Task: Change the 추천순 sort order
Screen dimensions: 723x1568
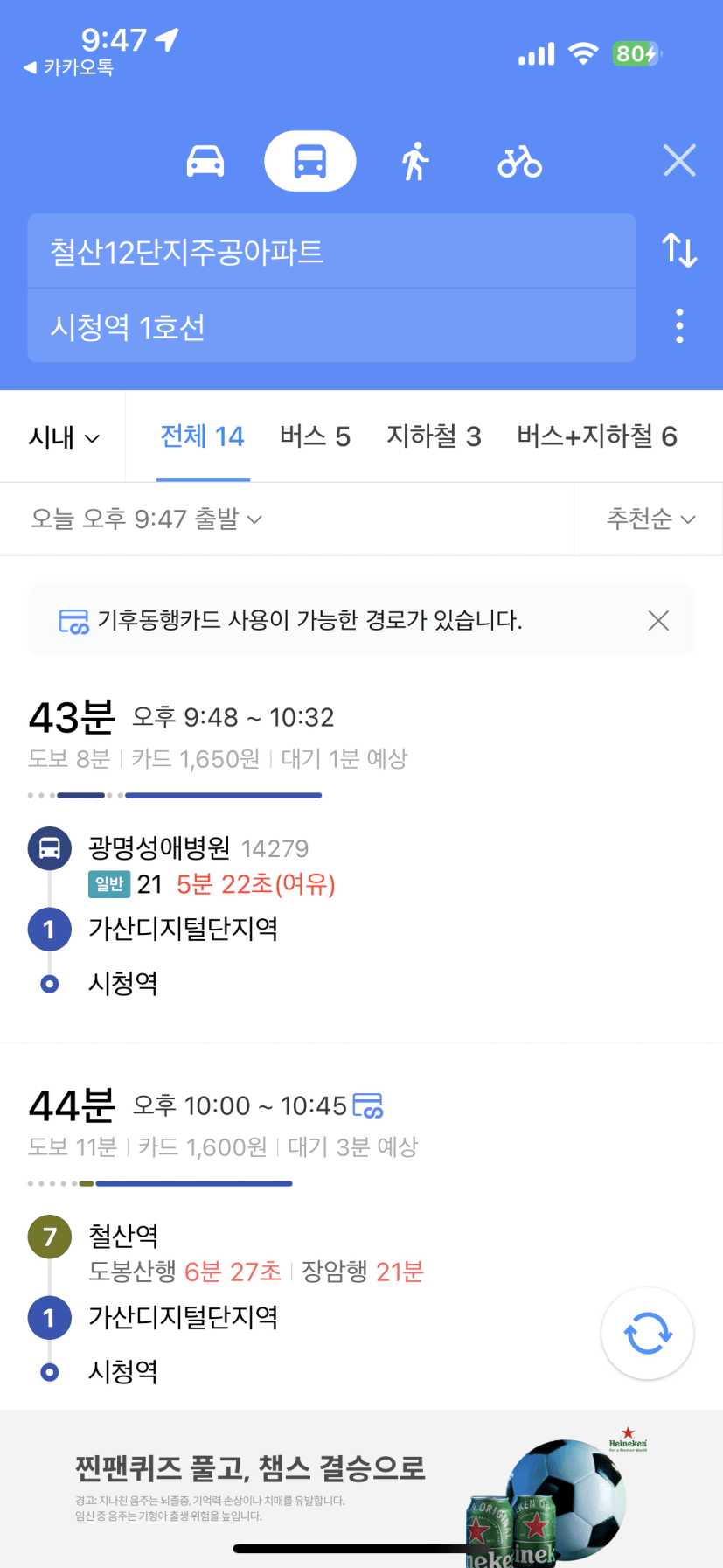Action: coord(650,519)
